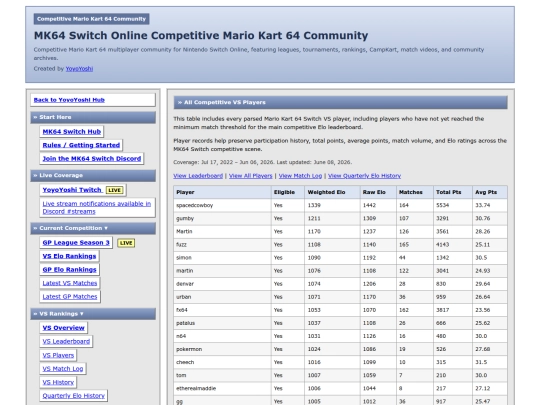Screen dimensions: 540x405
Task: Click the Matches column header
Action: point(415,192)
